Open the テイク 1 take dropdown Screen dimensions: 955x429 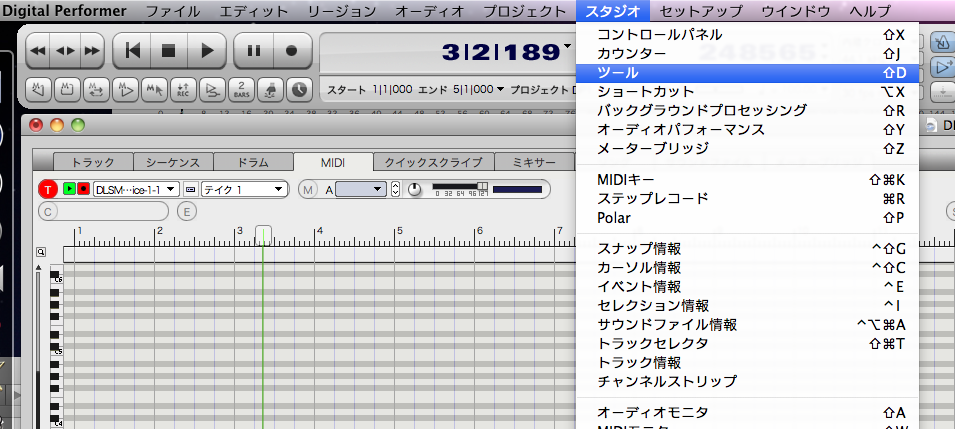coord(244,190)
